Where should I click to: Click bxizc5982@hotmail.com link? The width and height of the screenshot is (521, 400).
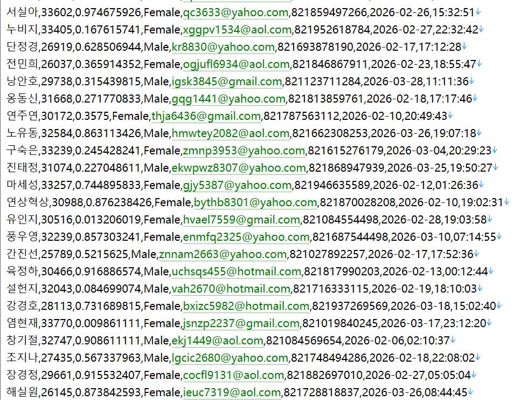246,306
